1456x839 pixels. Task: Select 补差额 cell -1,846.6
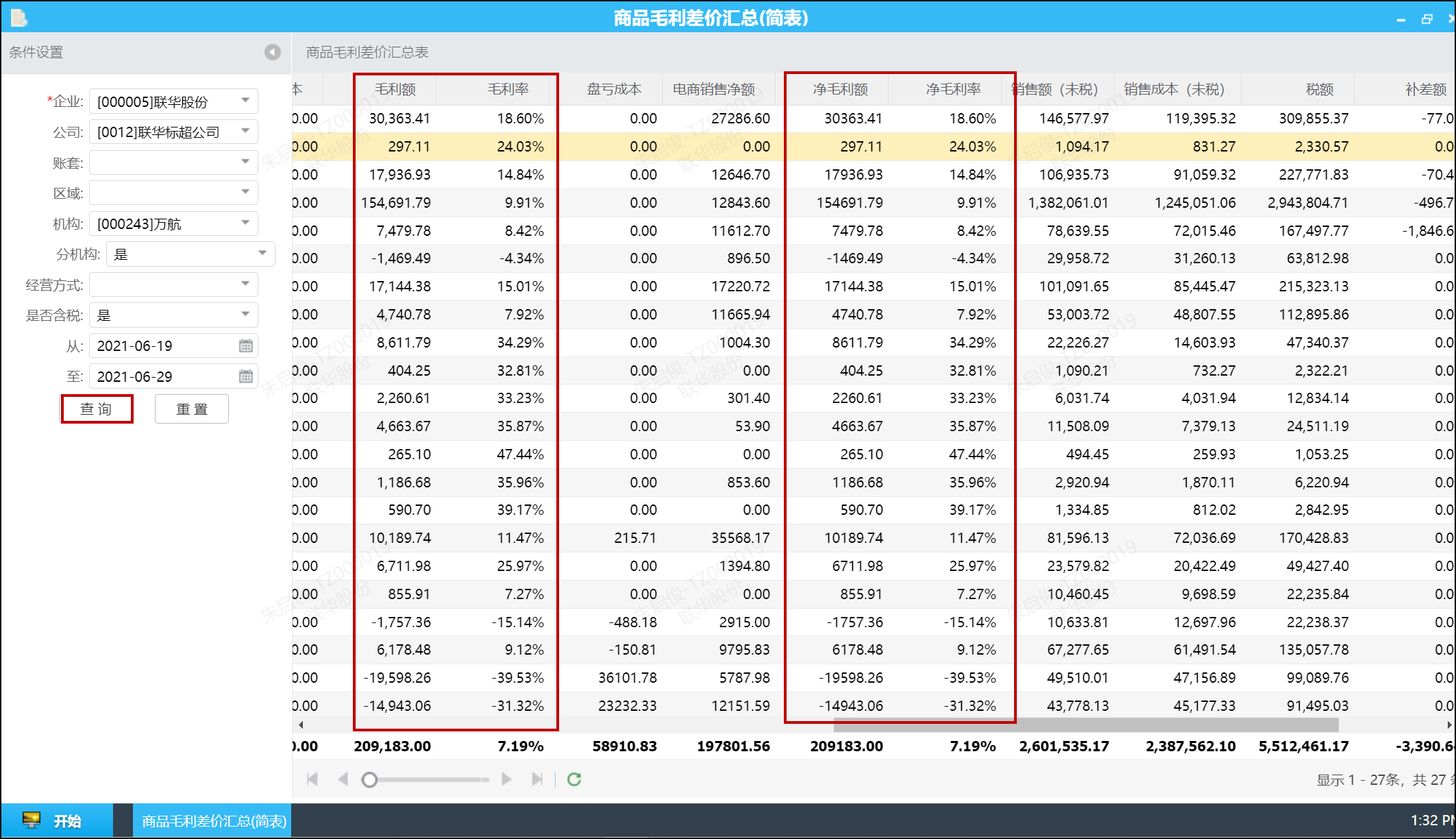[x=1428, y=231]
